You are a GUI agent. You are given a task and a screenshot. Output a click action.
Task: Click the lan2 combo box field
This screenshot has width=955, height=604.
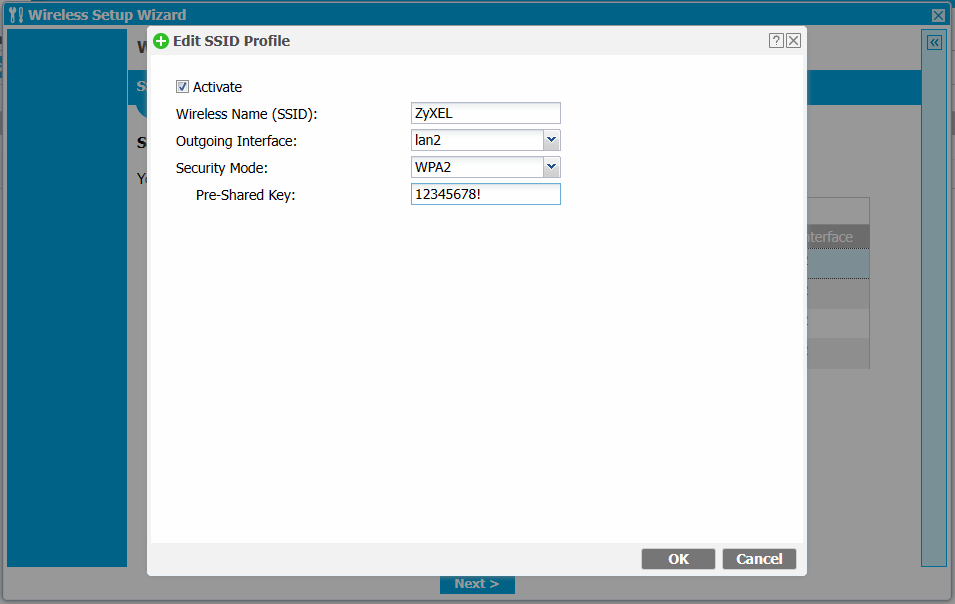click(x=476, y=141)
